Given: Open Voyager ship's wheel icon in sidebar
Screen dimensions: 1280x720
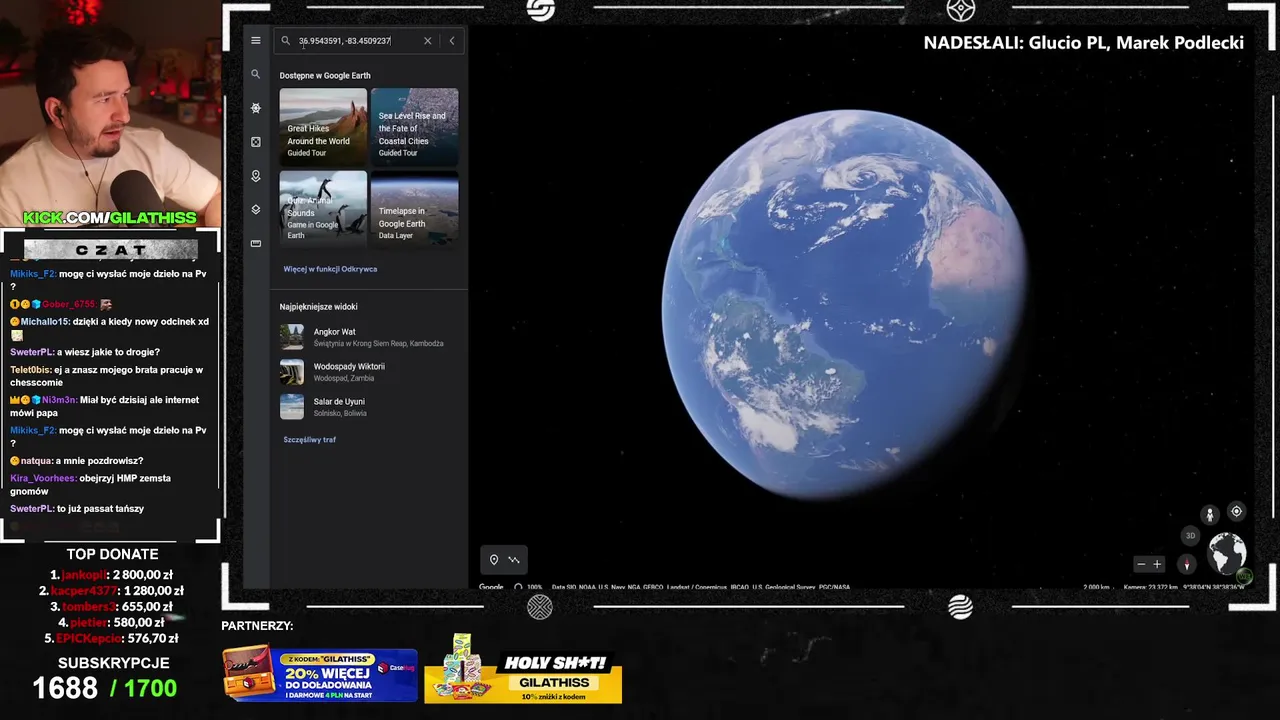Looking at the screenshot, I should coord(256,108).
